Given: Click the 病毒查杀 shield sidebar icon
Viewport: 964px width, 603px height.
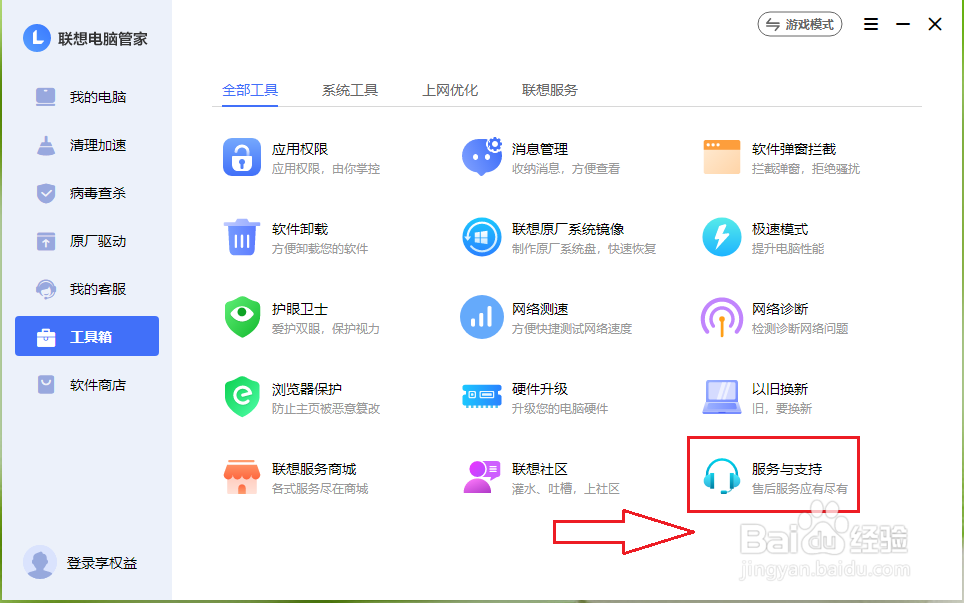Looking at the screenshot, I should pyautogui.click(x=45, y=193).
